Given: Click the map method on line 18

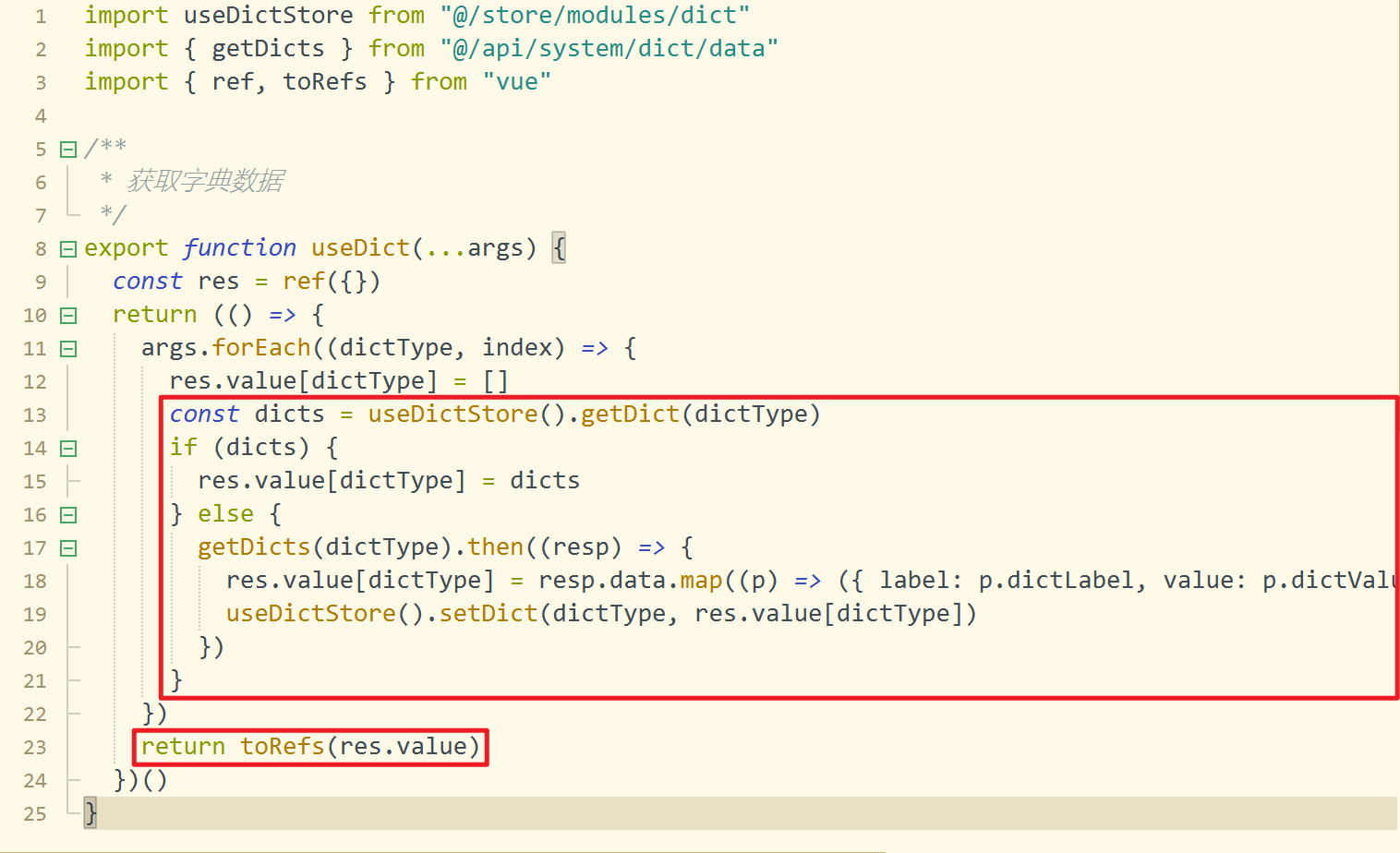Looking at the screenshot, I should tap(701, 581).
